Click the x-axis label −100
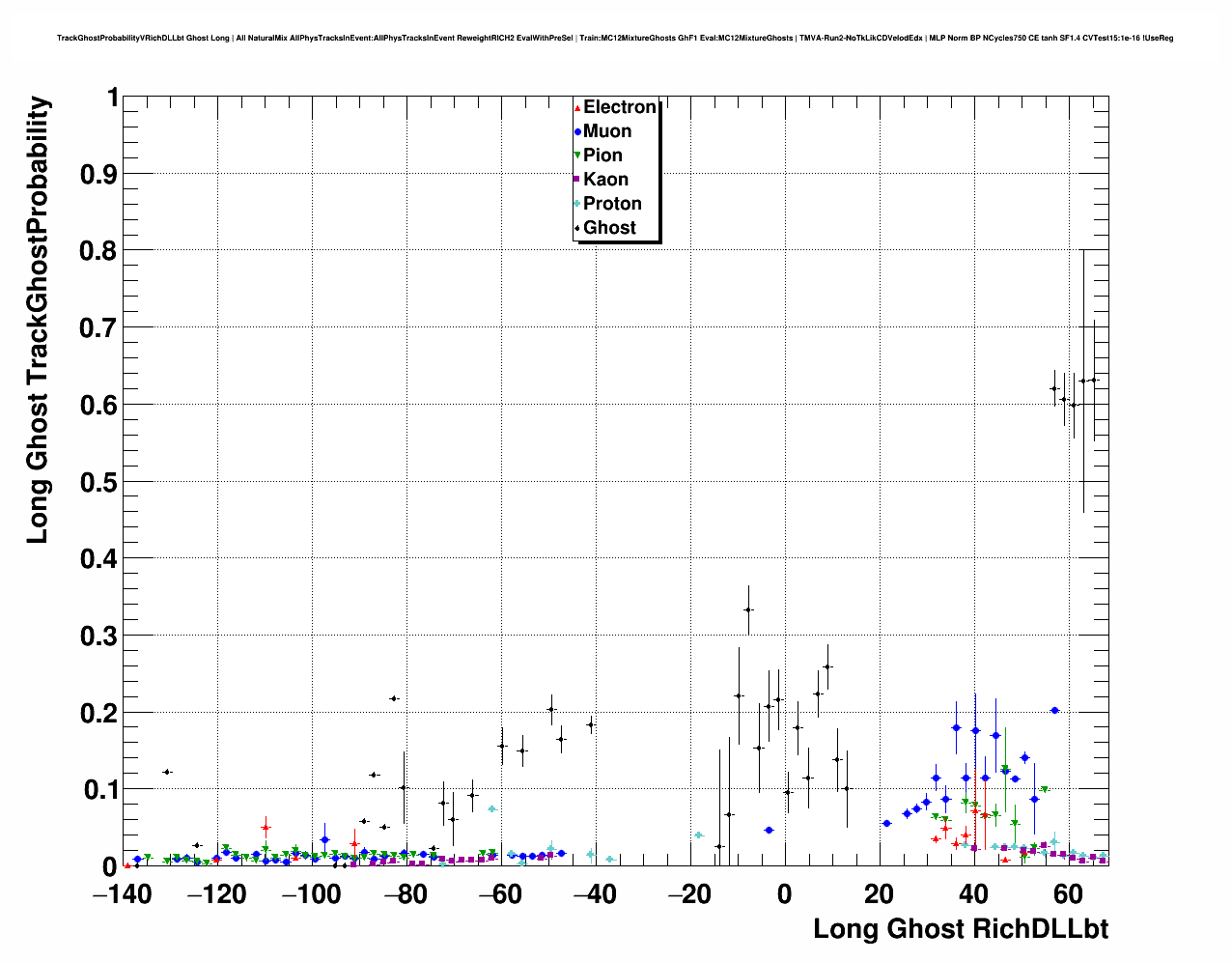This screenshot has height=962, width=1232. pyautogui.click(x=312, y=895)
